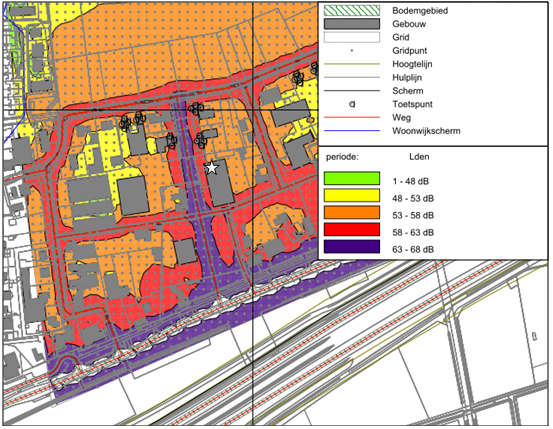Click the Gridpunt dot legend symbol
The image size is (553, 429).
(x=352, y=51)
